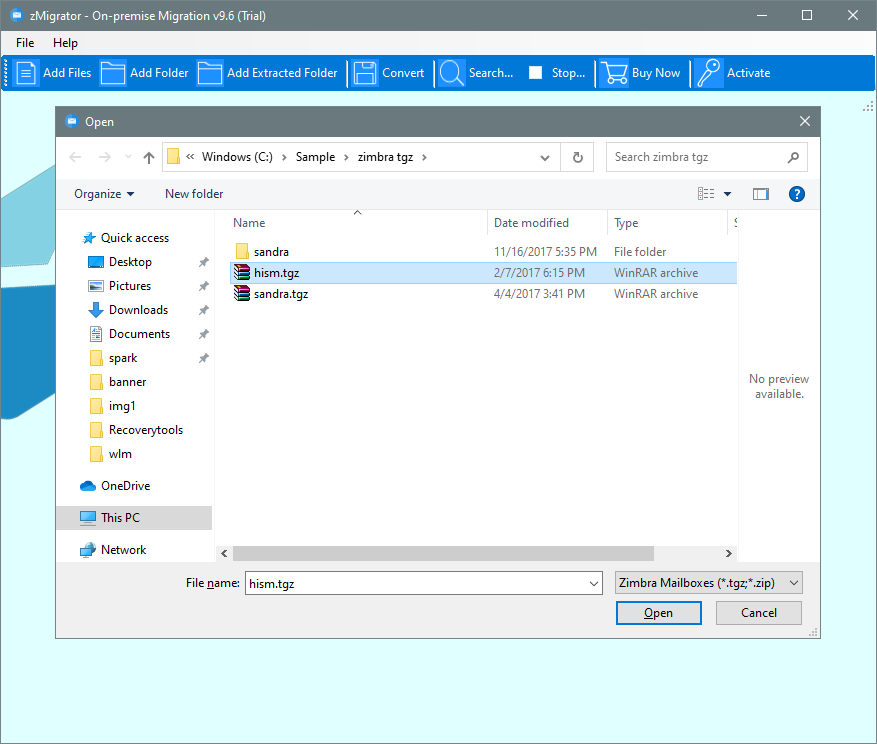Open the spark folder in sidebar

point(122,358)
